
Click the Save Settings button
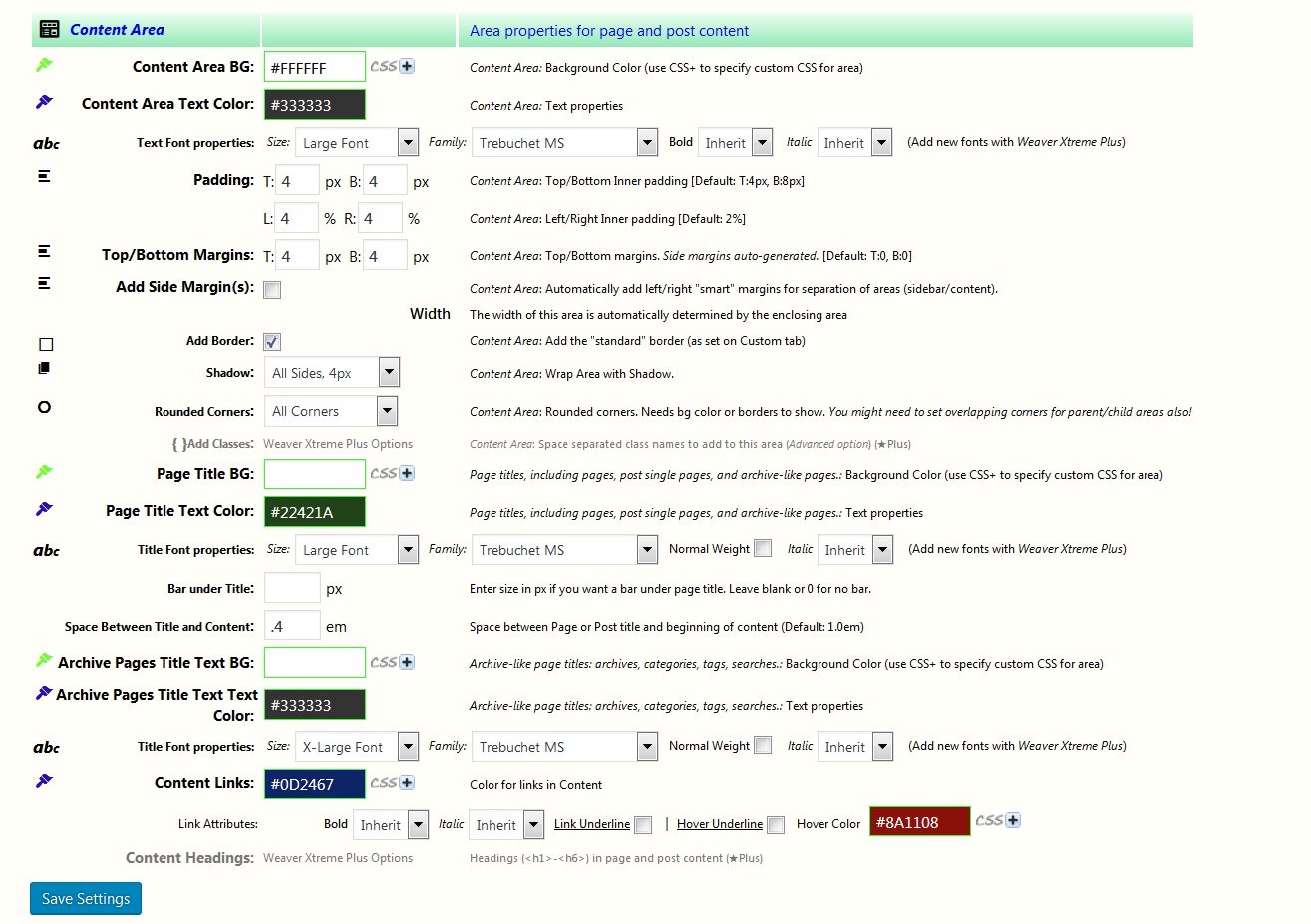[86, 898]
